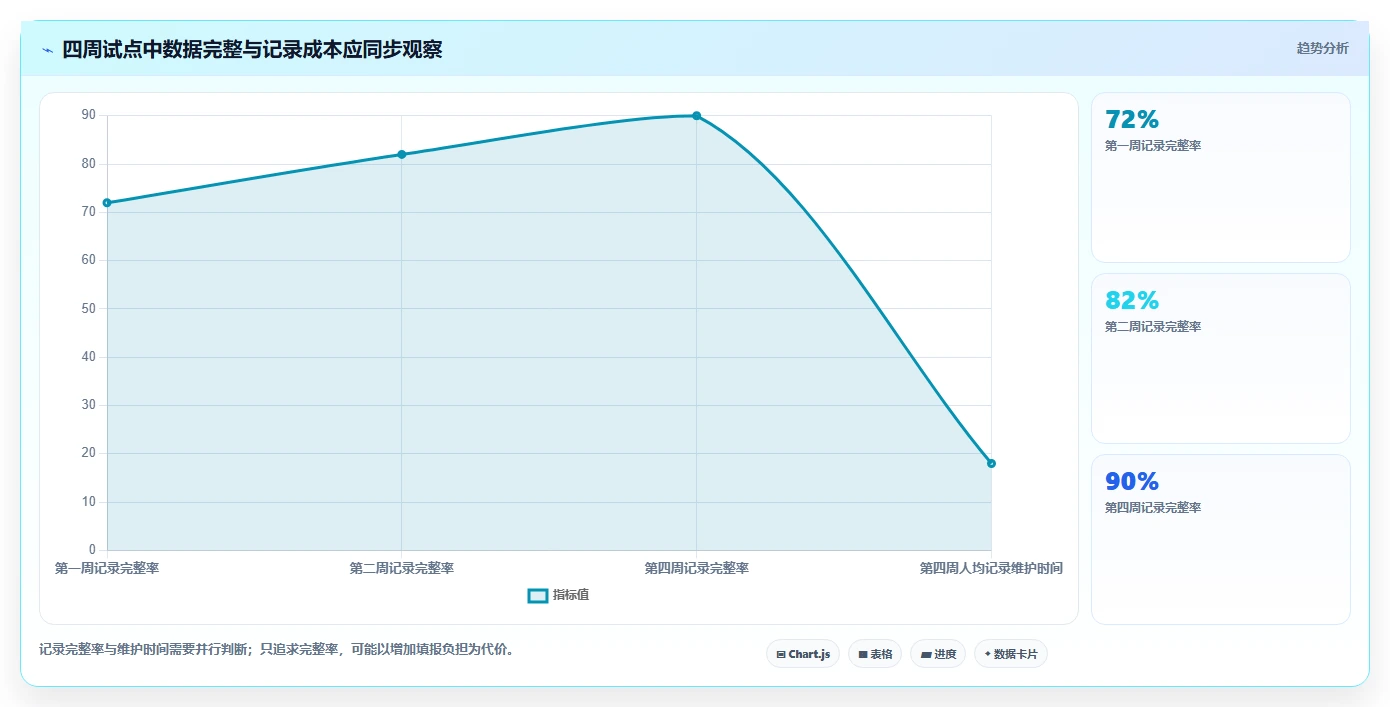Screen dimensions: 1390x707
Task: Toggle the 指标值 legend item
Action: (x=558, y=595)
